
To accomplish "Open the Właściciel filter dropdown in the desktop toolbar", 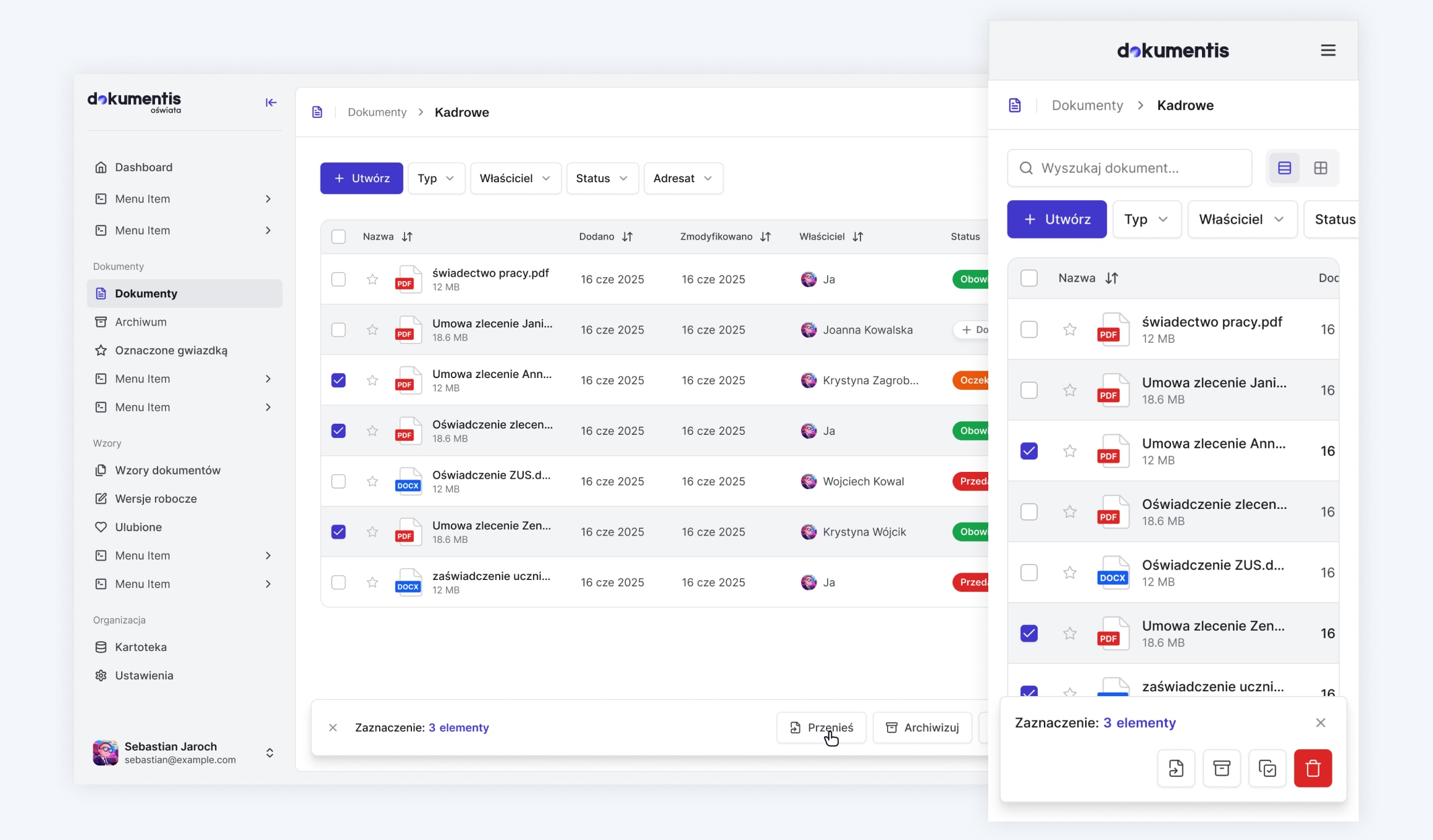I will coord(515,178).
